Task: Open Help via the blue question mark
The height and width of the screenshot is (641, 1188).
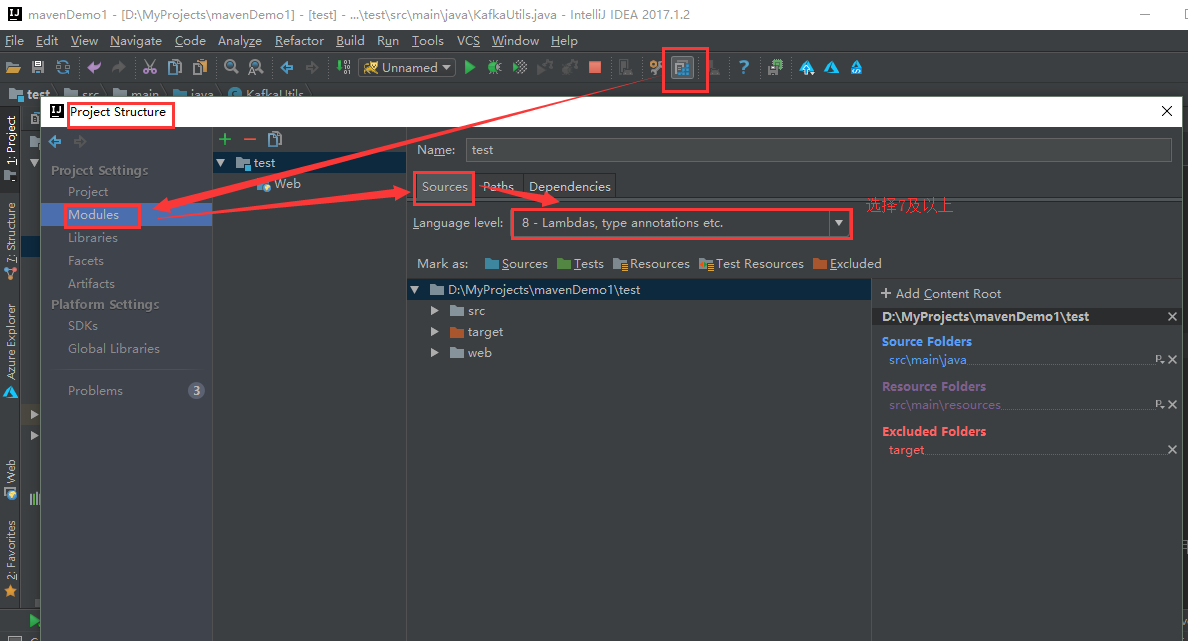Action: click(744, 67)
